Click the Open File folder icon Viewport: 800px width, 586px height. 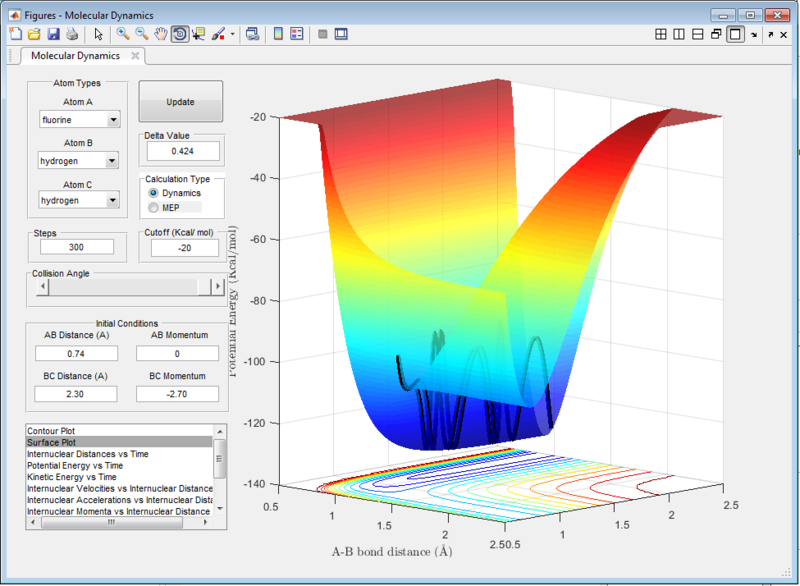point(34,33)
